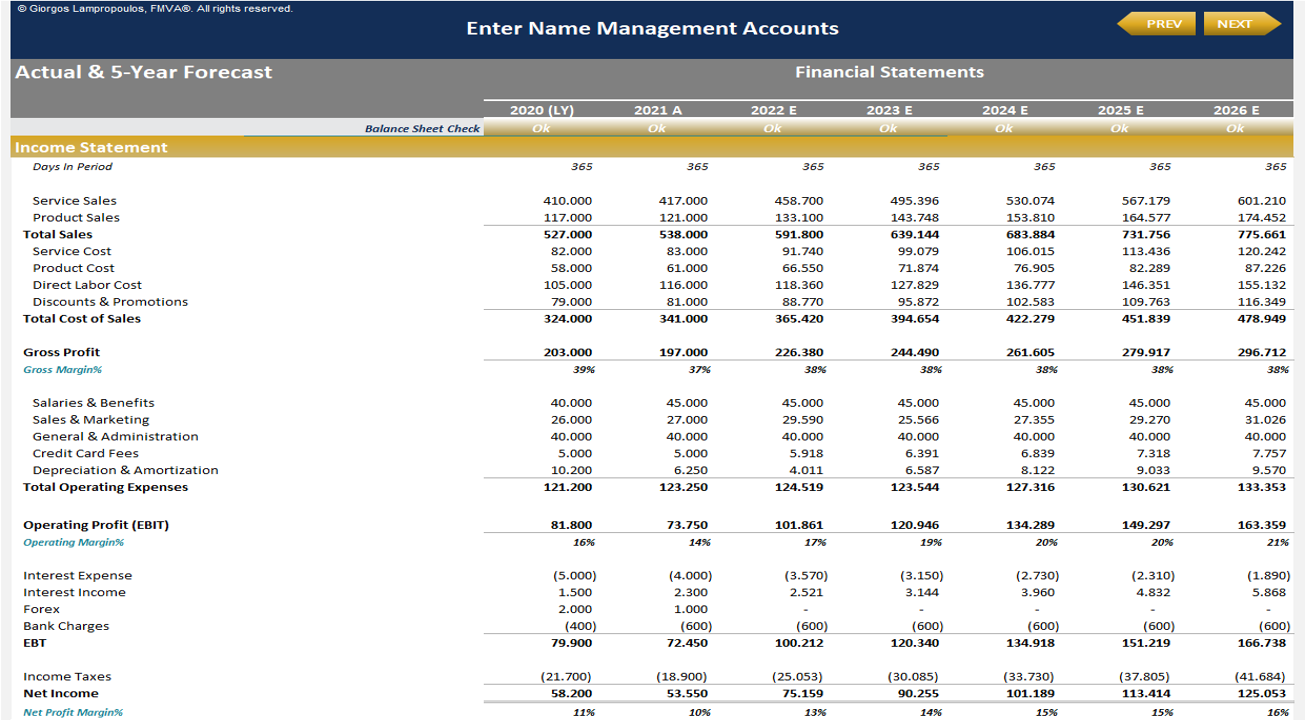Select the Bank Charges row label
The image size is (1305, 720).
click(66, 627)
